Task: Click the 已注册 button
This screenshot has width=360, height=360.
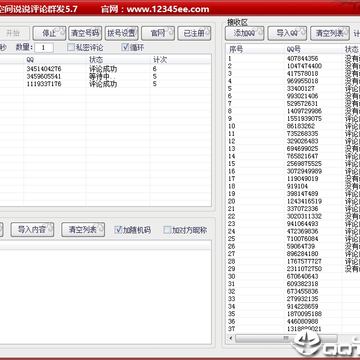Action: click(x=194, y=33)
